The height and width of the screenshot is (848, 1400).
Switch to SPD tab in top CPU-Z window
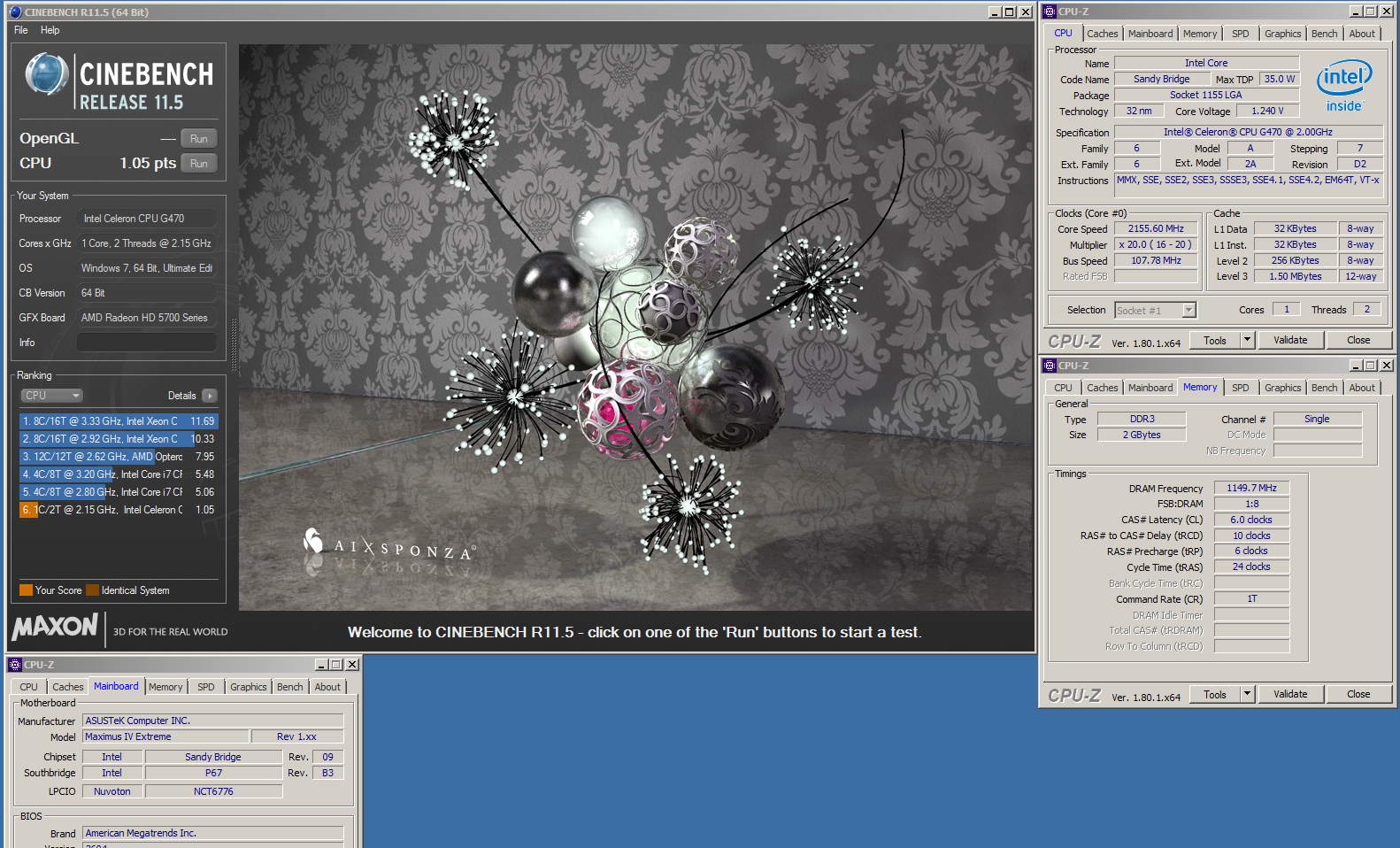(x=1241, y=34)
